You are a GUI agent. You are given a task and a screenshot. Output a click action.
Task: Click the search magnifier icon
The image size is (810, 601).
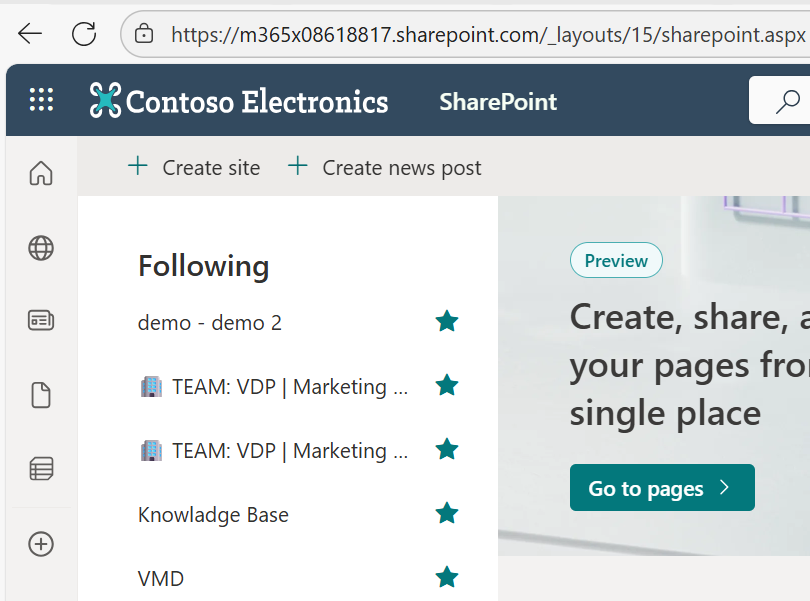[788, 101]
